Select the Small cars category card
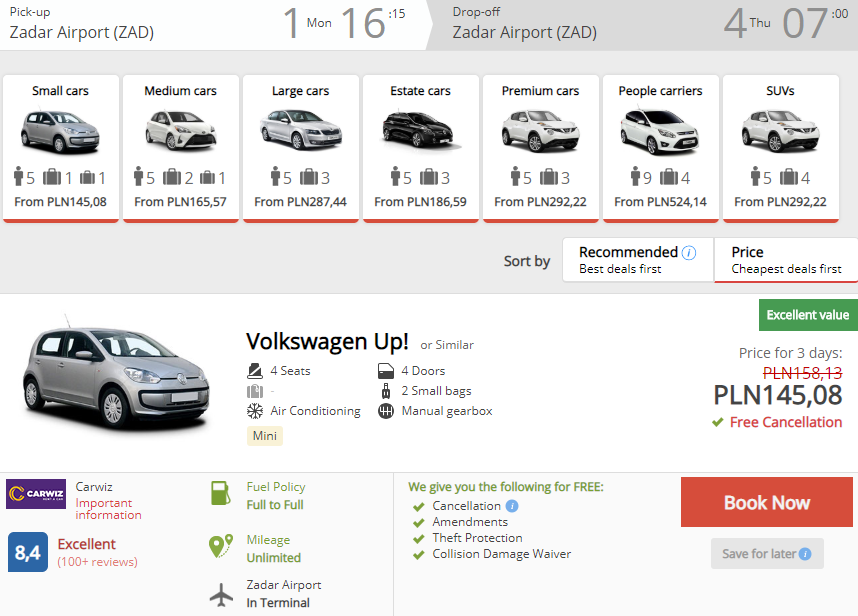This screenshot has height=616, width=858. 61,148
